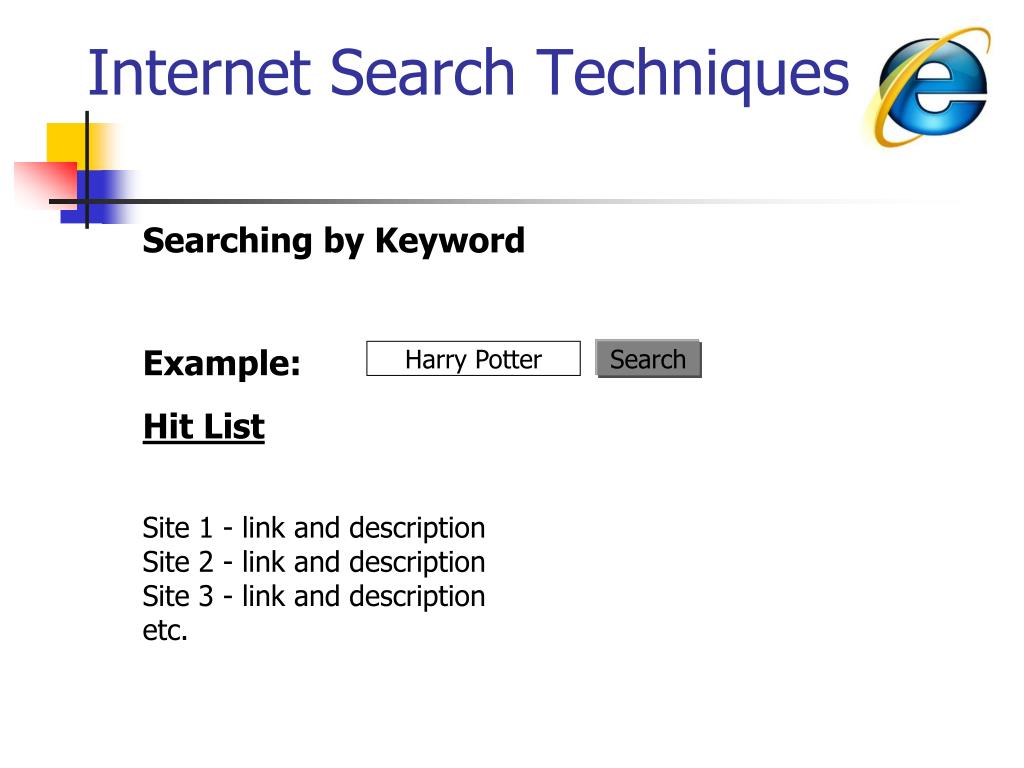The height and width of the screenshot is (768, 1024).
Task: Open the Site 2 link and description
Action: coord(313,562)
